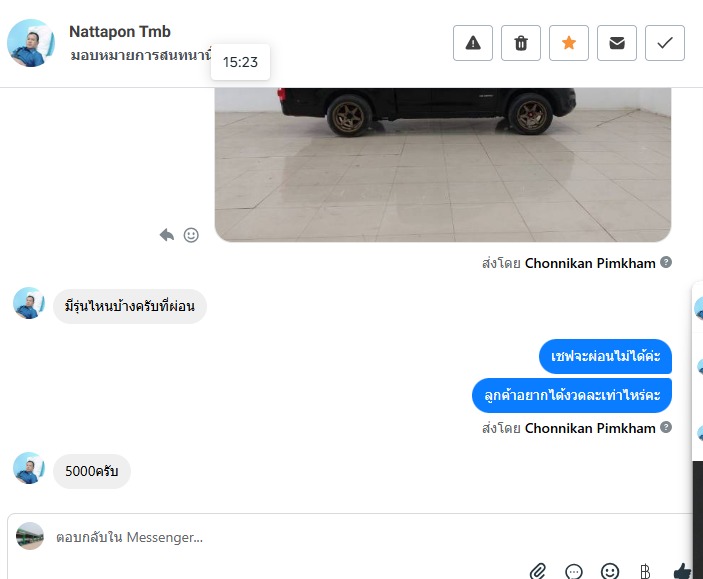Click the "5000ครับ" message bubble

tap(92, 471)
